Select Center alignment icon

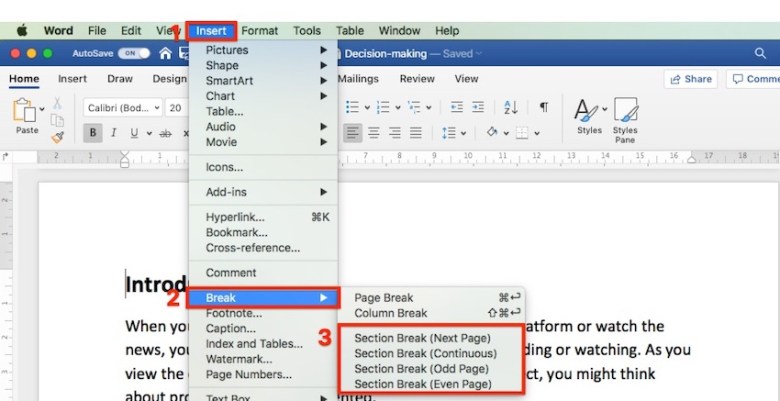click(x=374, y=133)
